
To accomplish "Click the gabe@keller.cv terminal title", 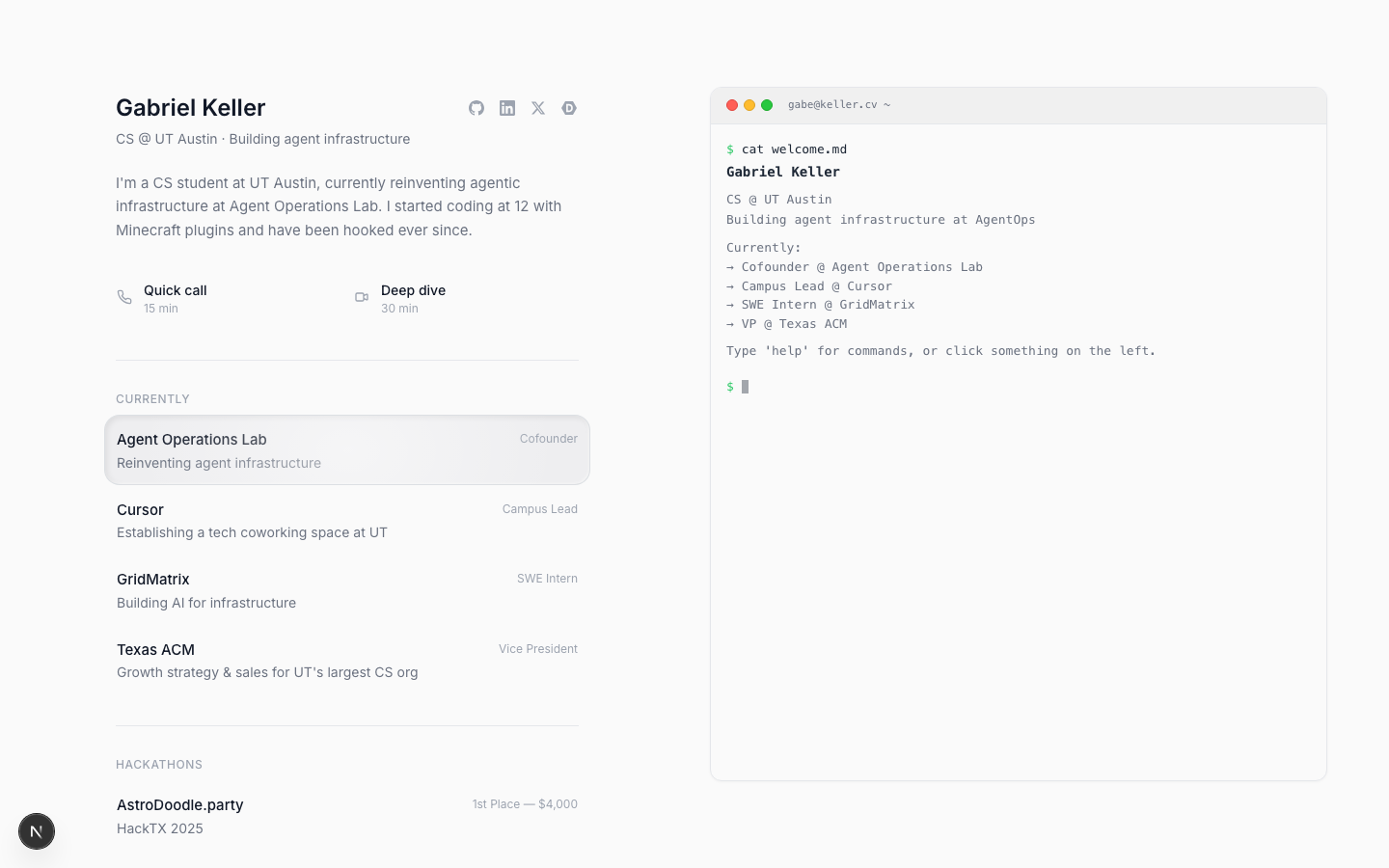I will 838,105.
